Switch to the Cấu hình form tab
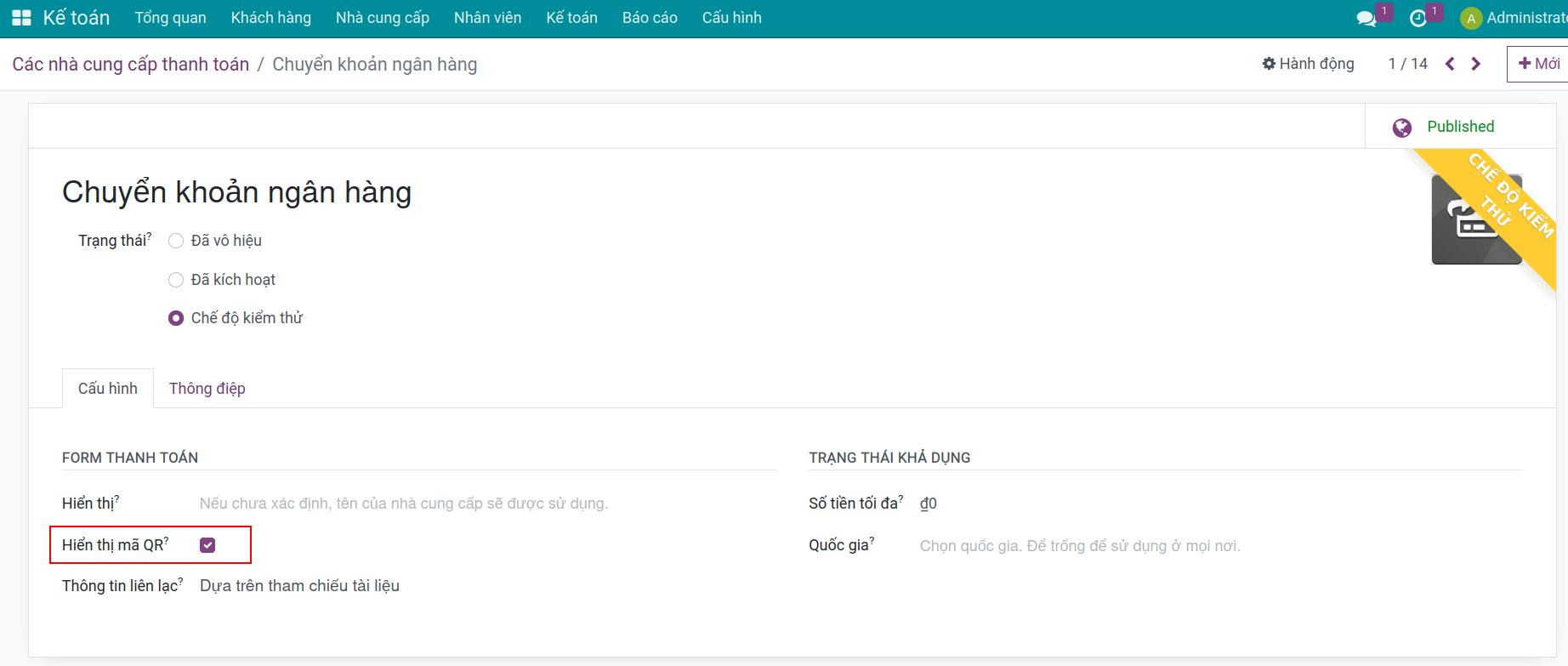Viewport: 1568px width, 666px height. [108, 389]
